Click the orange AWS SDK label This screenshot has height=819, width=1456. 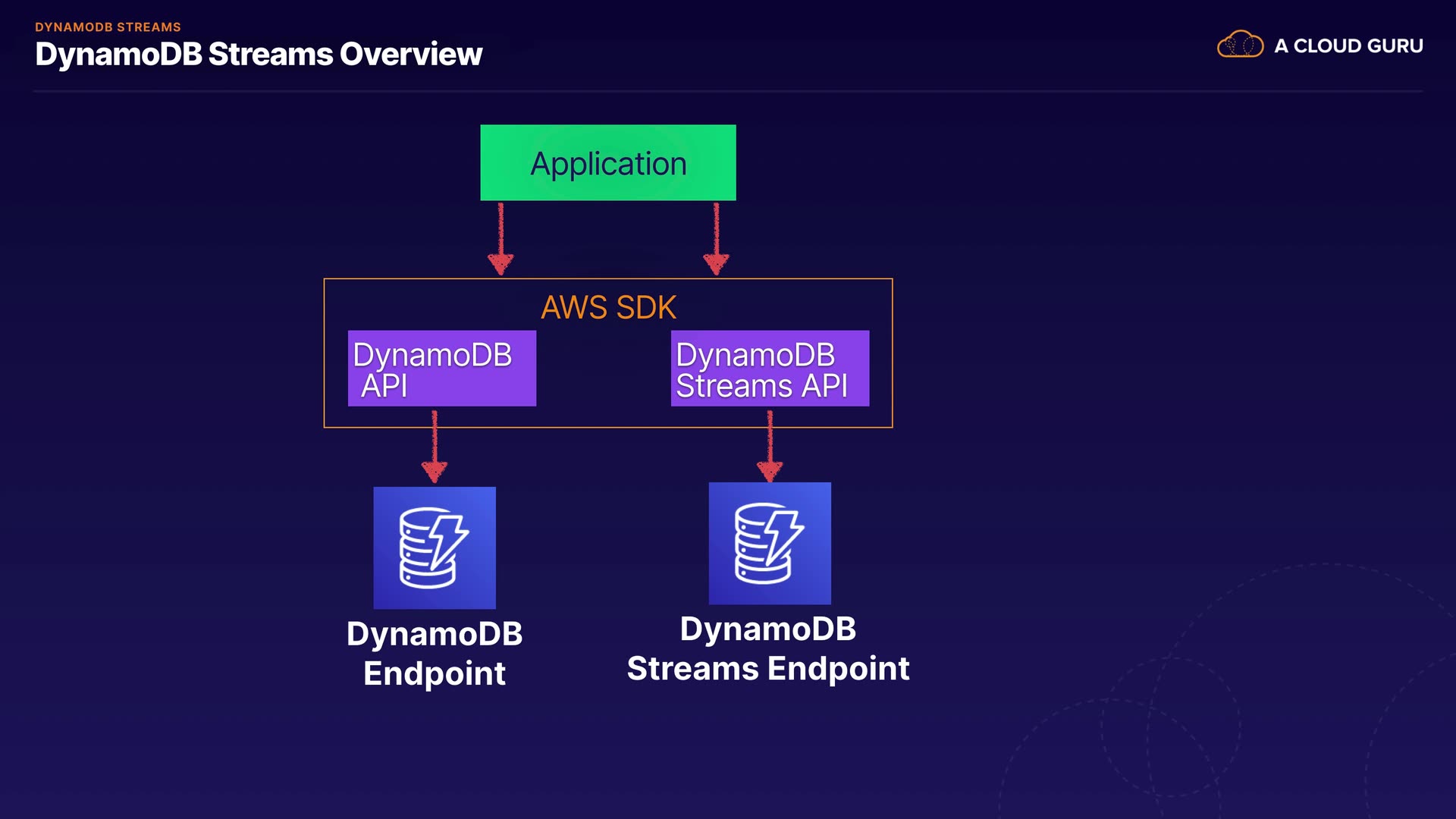tap(608, 308)
